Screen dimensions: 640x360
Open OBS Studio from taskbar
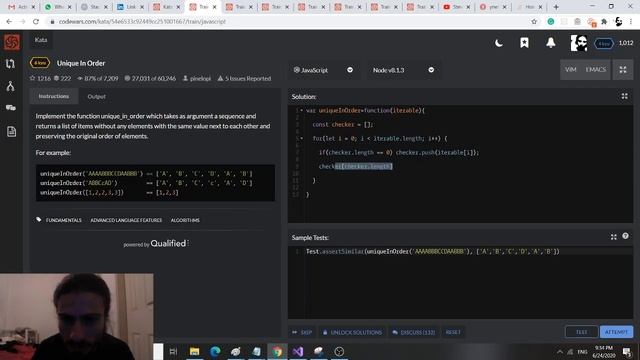tap(339, 351)
